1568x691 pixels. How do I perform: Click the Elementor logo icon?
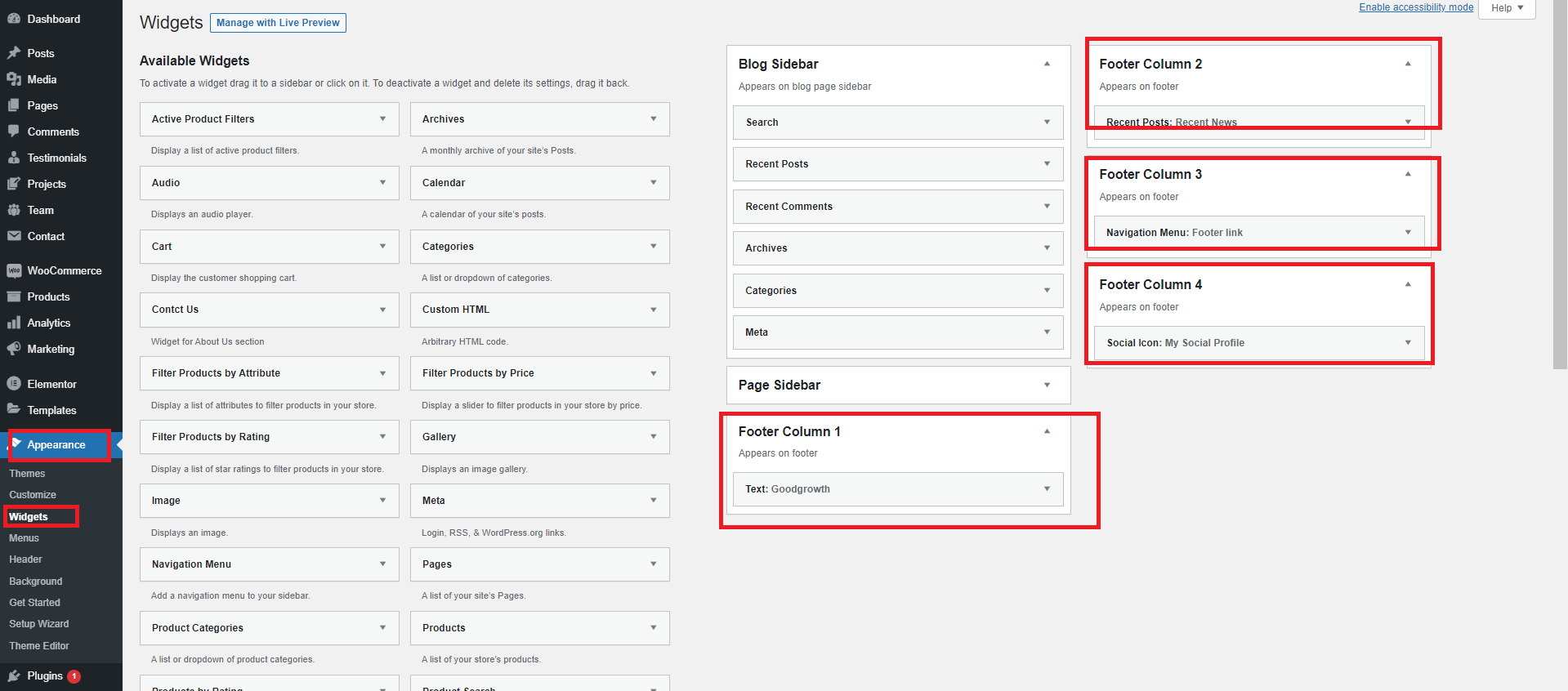[x=14, y=384]
